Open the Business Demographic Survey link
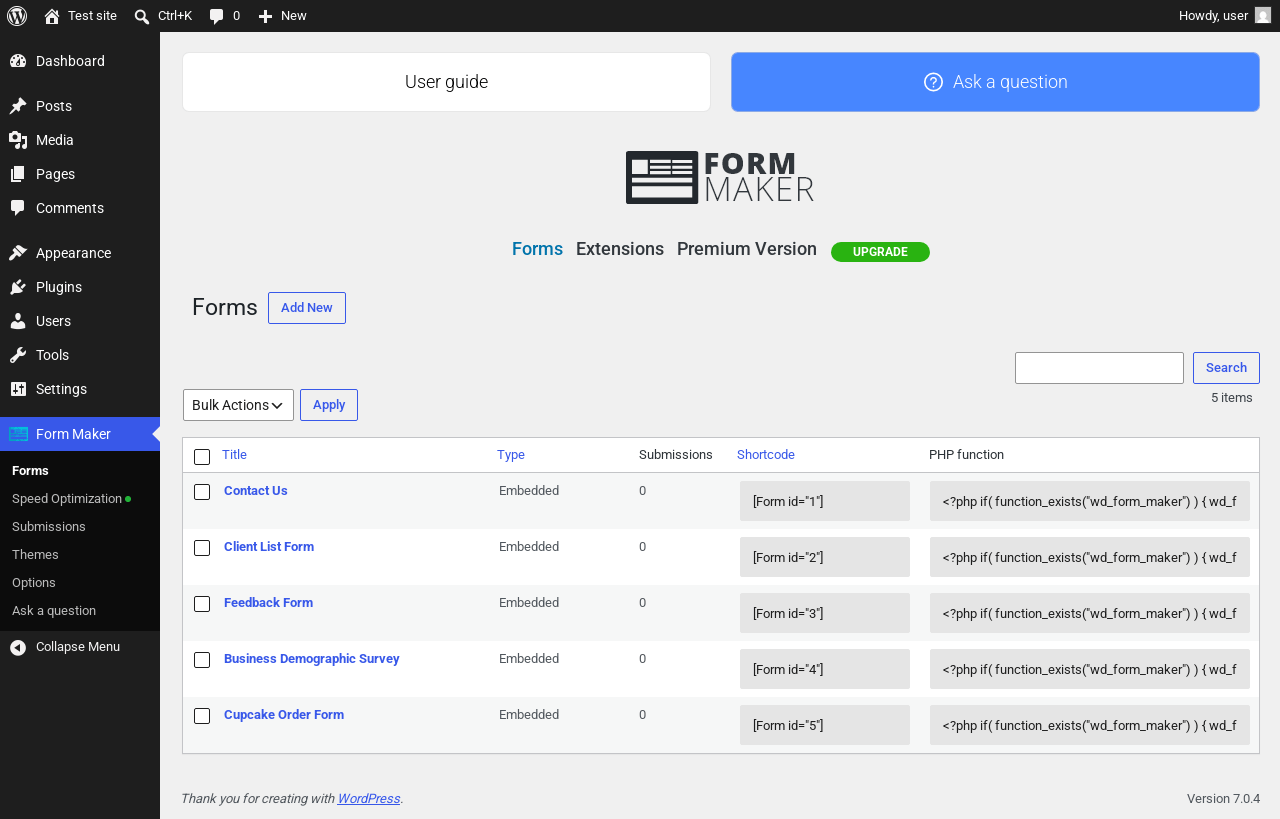The width and height of the screenshot is (1280, 819). coord(312,659)
